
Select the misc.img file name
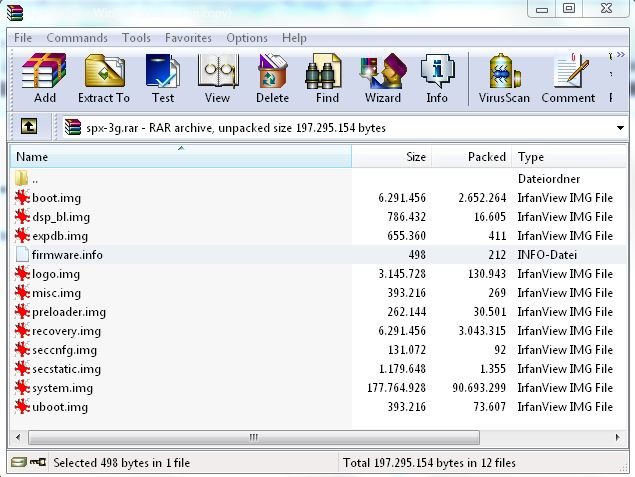(x=56, y=293)
